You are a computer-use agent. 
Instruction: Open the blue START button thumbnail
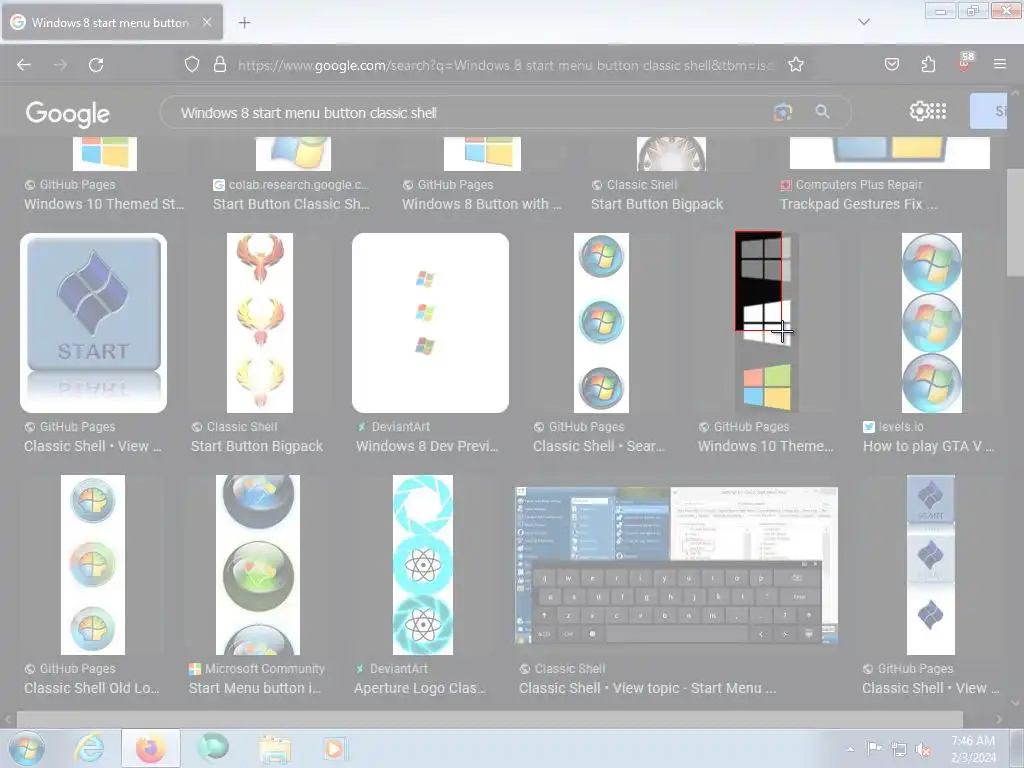pyautogui.click(x=93, y=323)
